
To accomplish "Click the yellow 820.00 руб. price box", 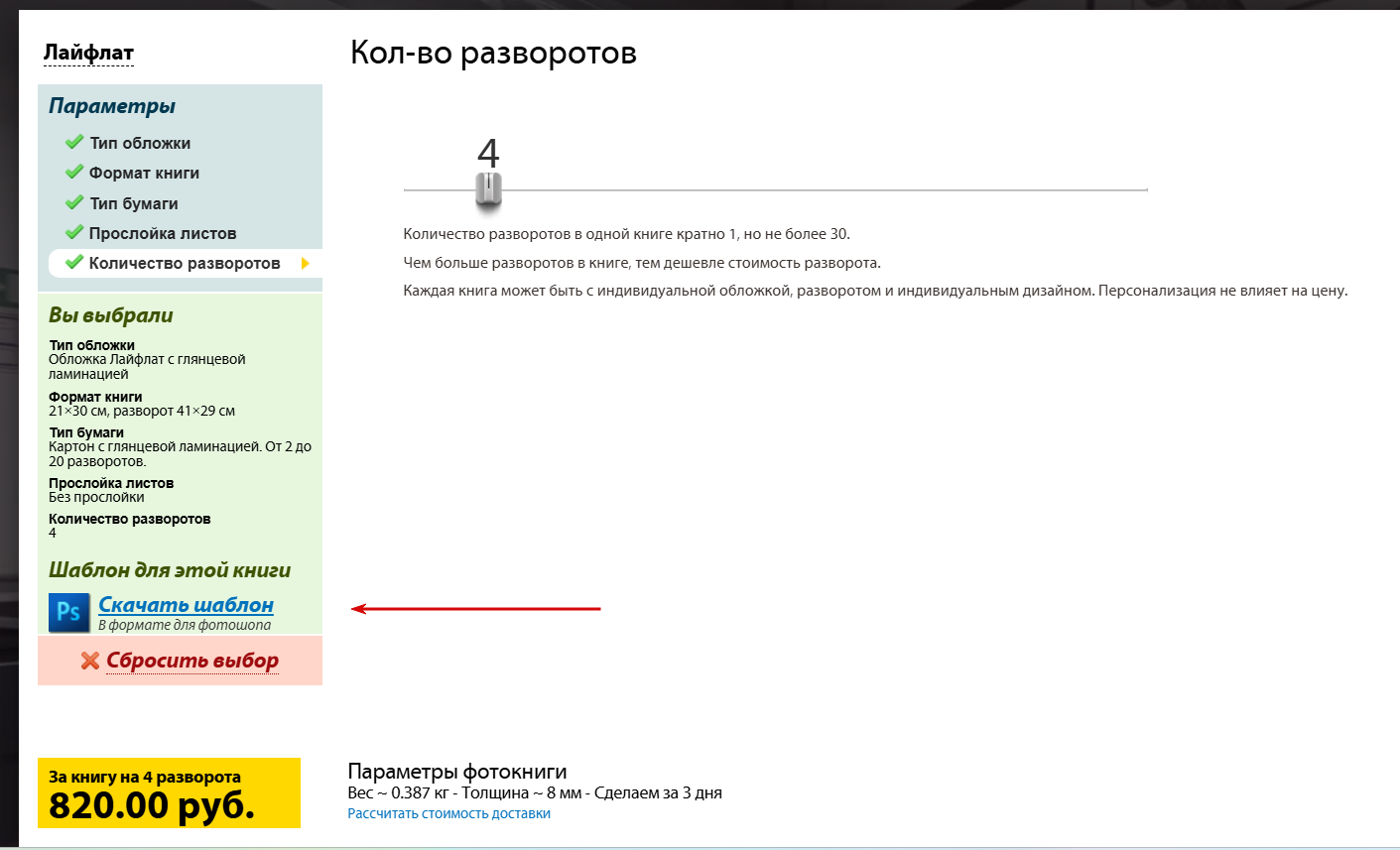I will tap(169, 792).
